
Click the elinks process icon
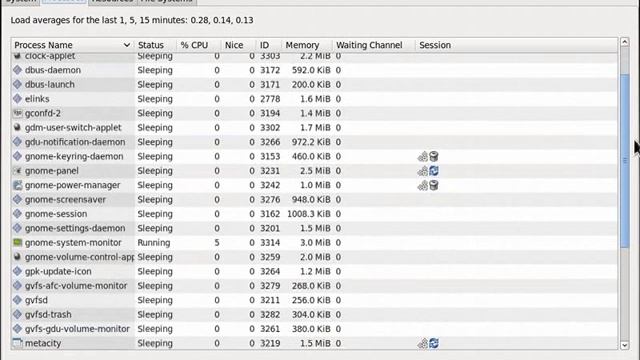17,99
